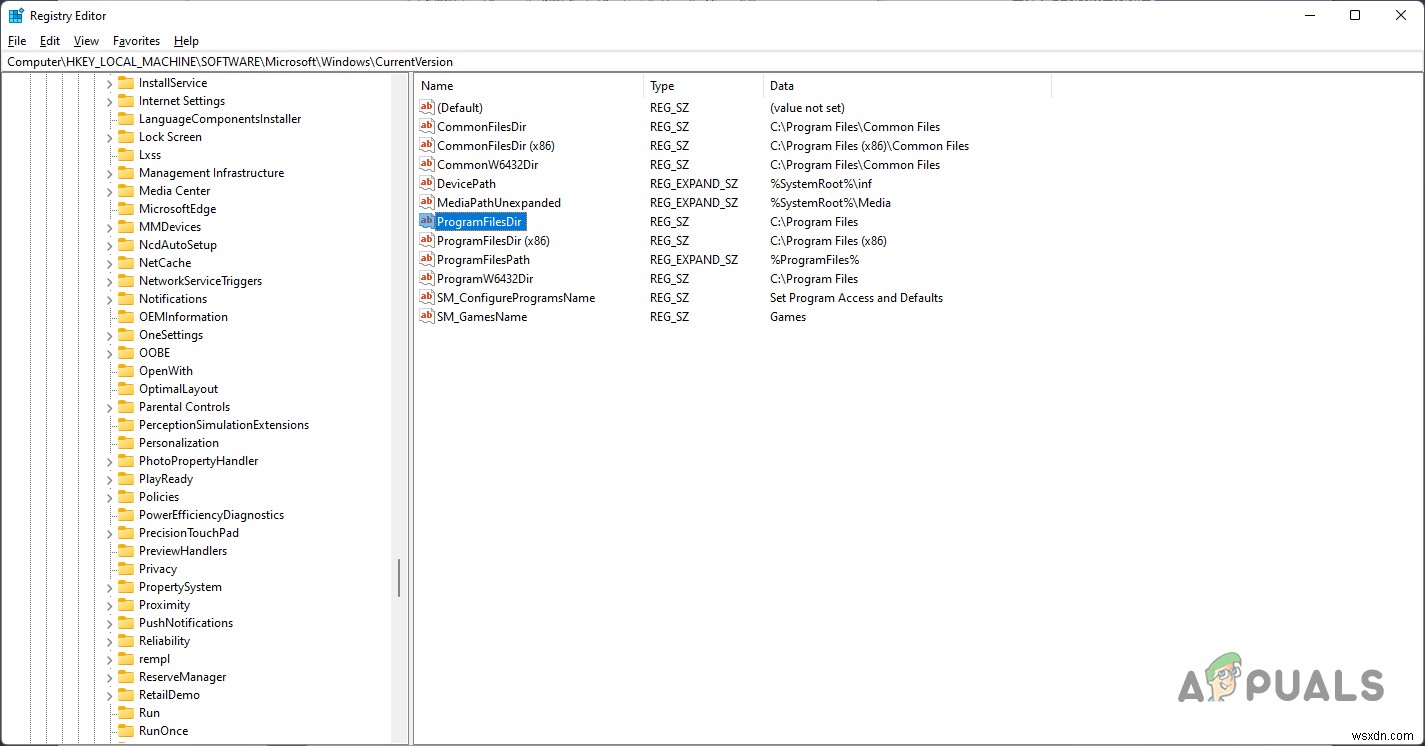Open the View menu
The width and height of the screenshot is (1425, 746).
coord(87,41)
